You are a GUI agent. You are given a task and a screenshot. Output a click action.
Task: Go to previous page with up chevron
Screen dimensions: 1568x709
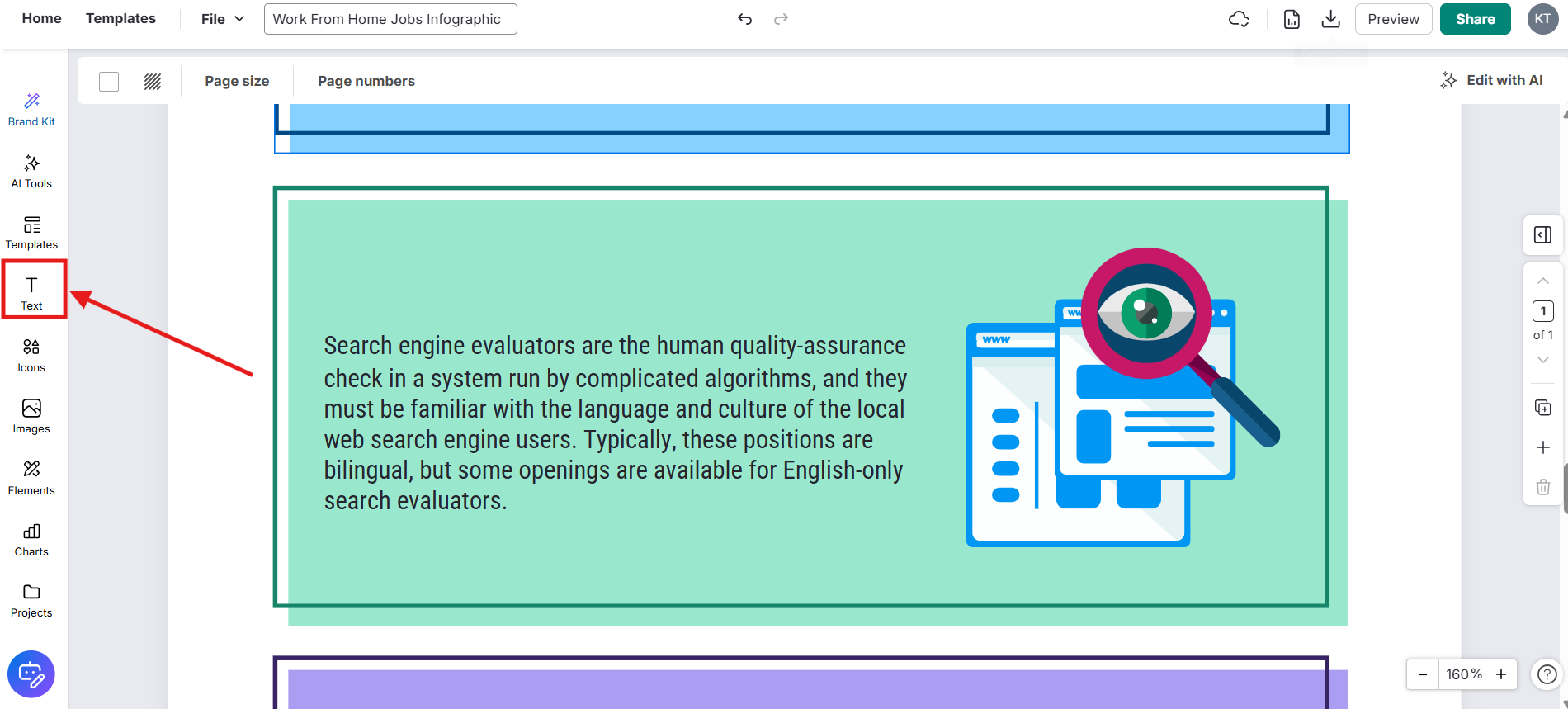(1542, 281)
